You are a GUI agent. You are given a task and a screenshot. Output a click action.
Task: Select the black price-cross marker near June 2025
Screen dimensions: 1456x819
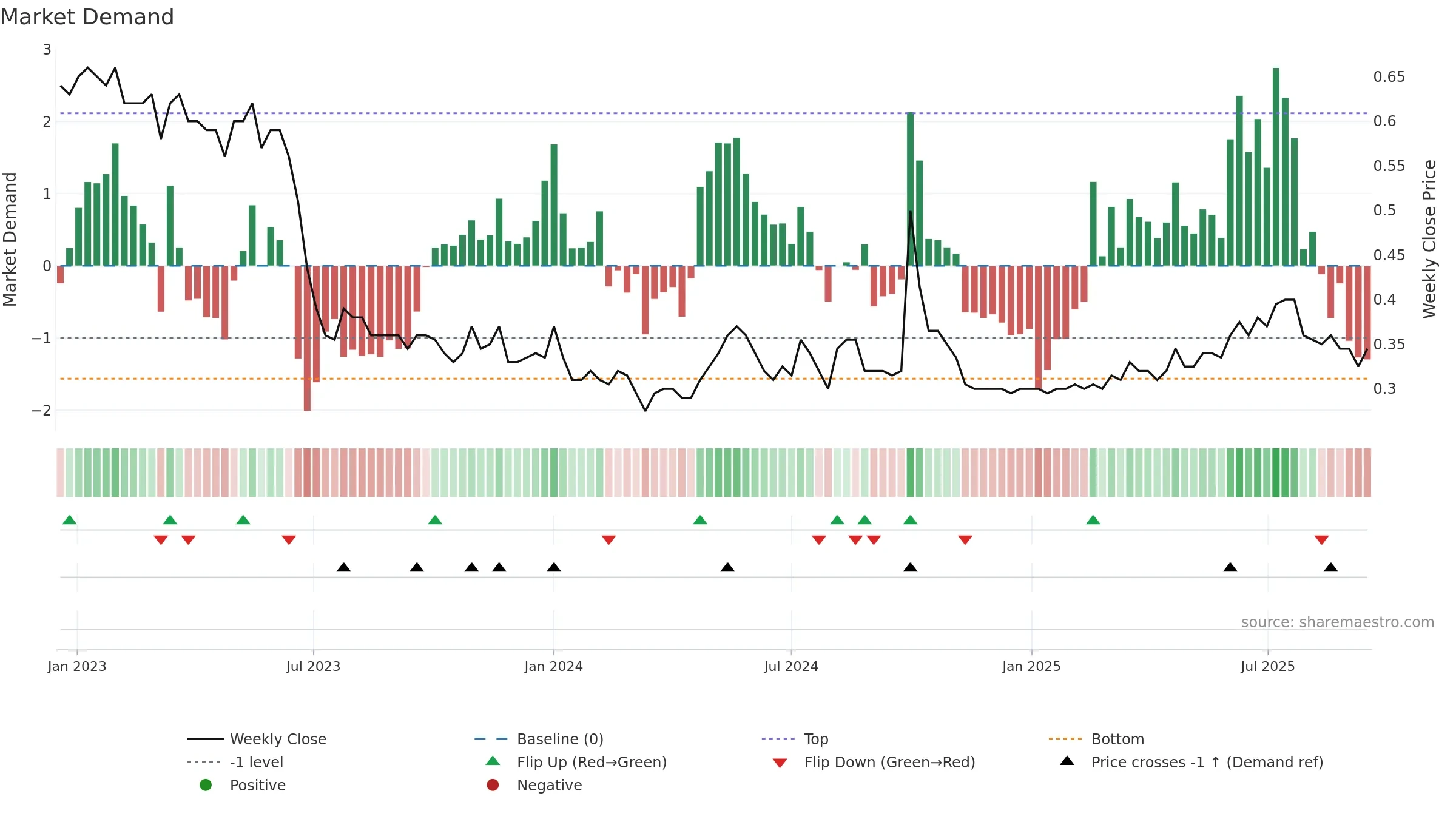(1230, 567)
